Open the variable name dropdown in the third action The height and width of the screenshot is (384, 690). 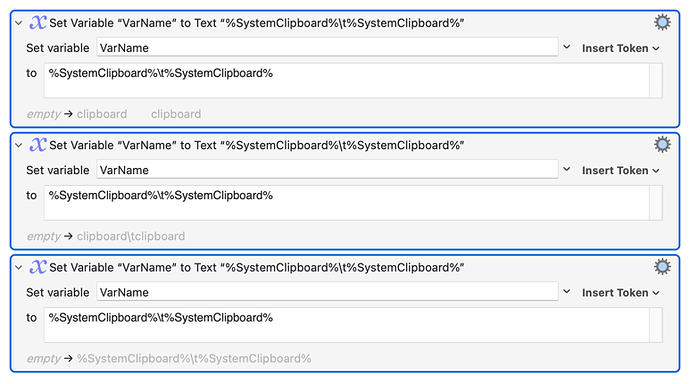(567, 292)
